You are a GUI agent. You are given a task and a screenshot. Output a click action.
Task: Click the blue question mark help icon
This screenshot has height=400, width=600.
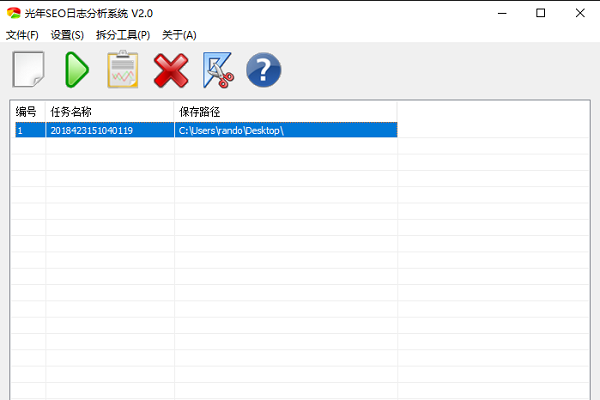pyautogui.click(x=263, y=69)
